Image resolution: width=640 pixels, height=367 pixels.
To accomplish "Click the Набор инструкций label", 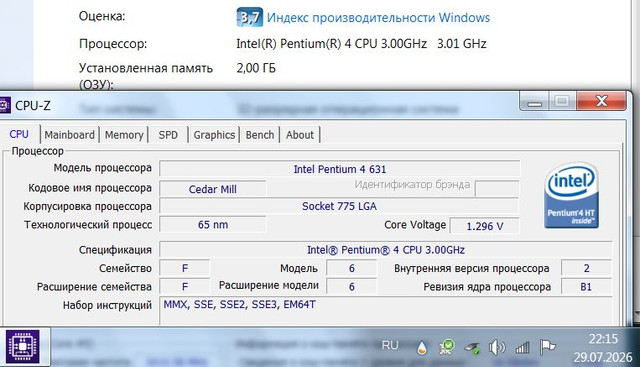I will (107, 305).
